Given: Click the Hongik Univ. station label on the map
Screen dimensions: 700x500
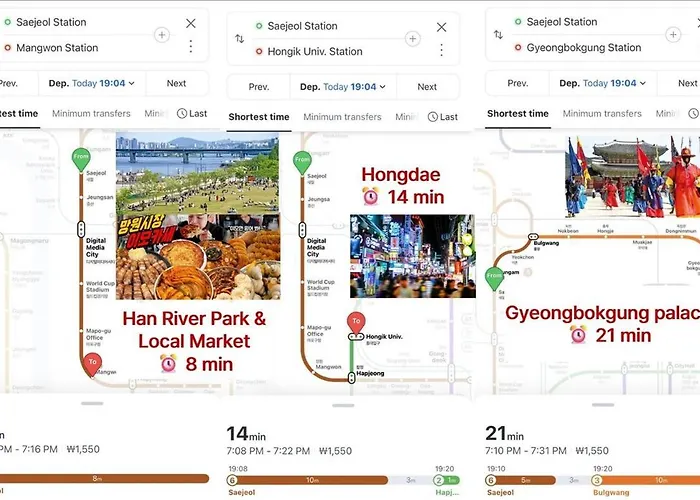Looking at the screenshot, I should point(384,337).
